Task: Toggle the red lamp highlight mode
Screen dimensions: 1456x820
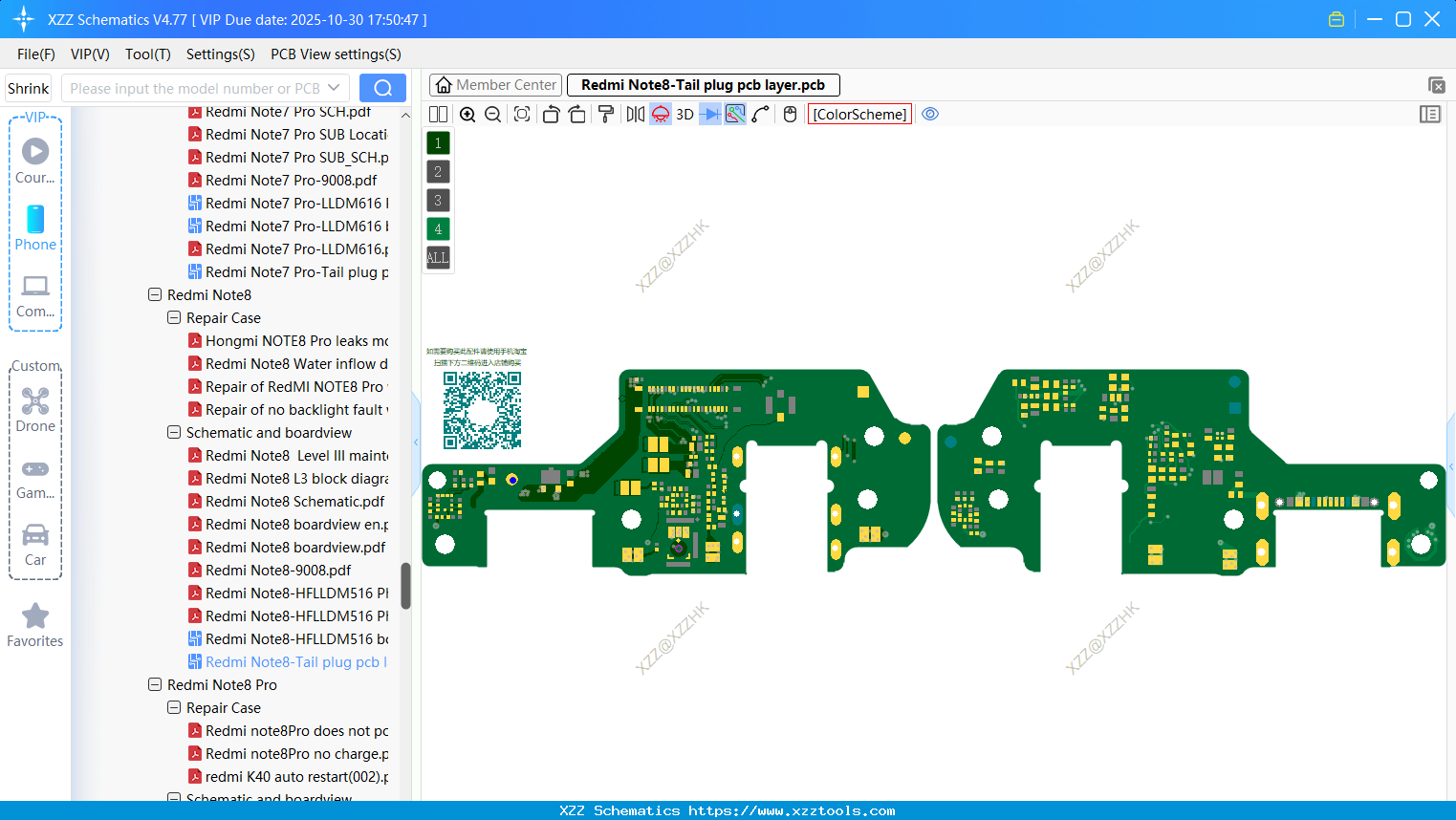Action: [660, 114]
